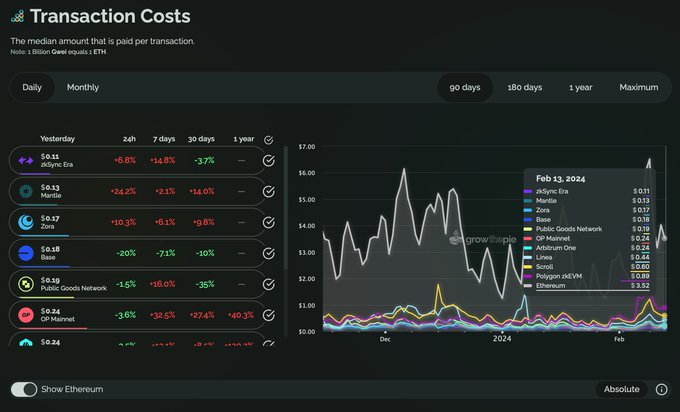Uncheck the Zora row checkmark

268,222
